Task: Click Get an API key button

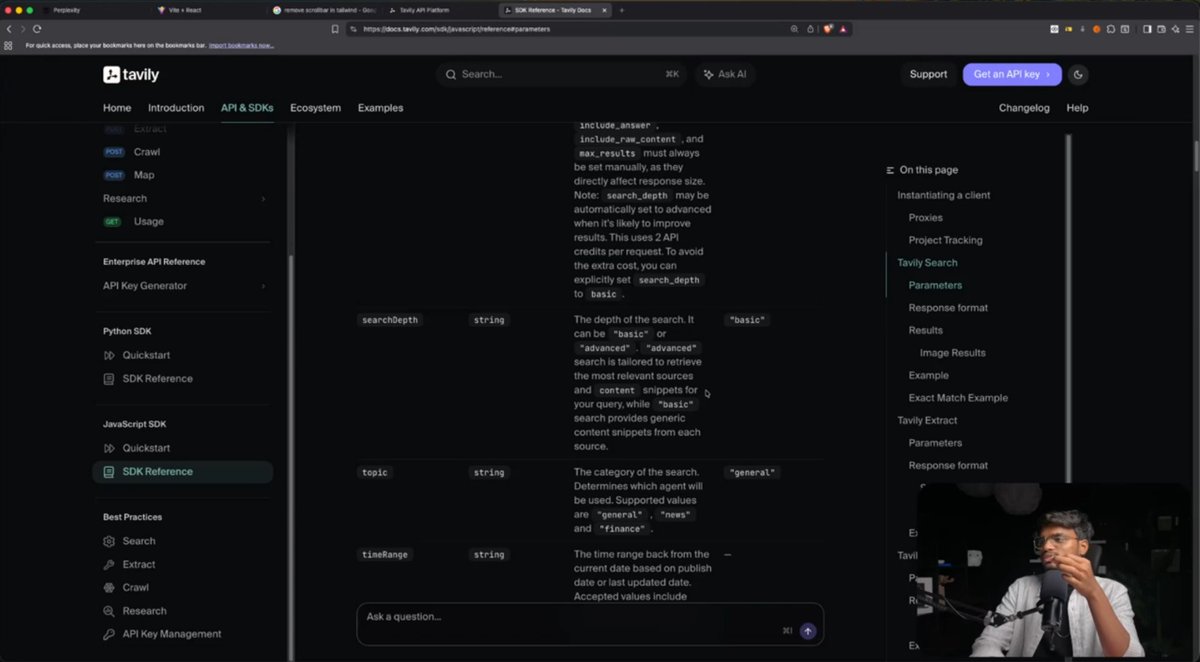Action: pyautogui.click(x=1012, y=74)
